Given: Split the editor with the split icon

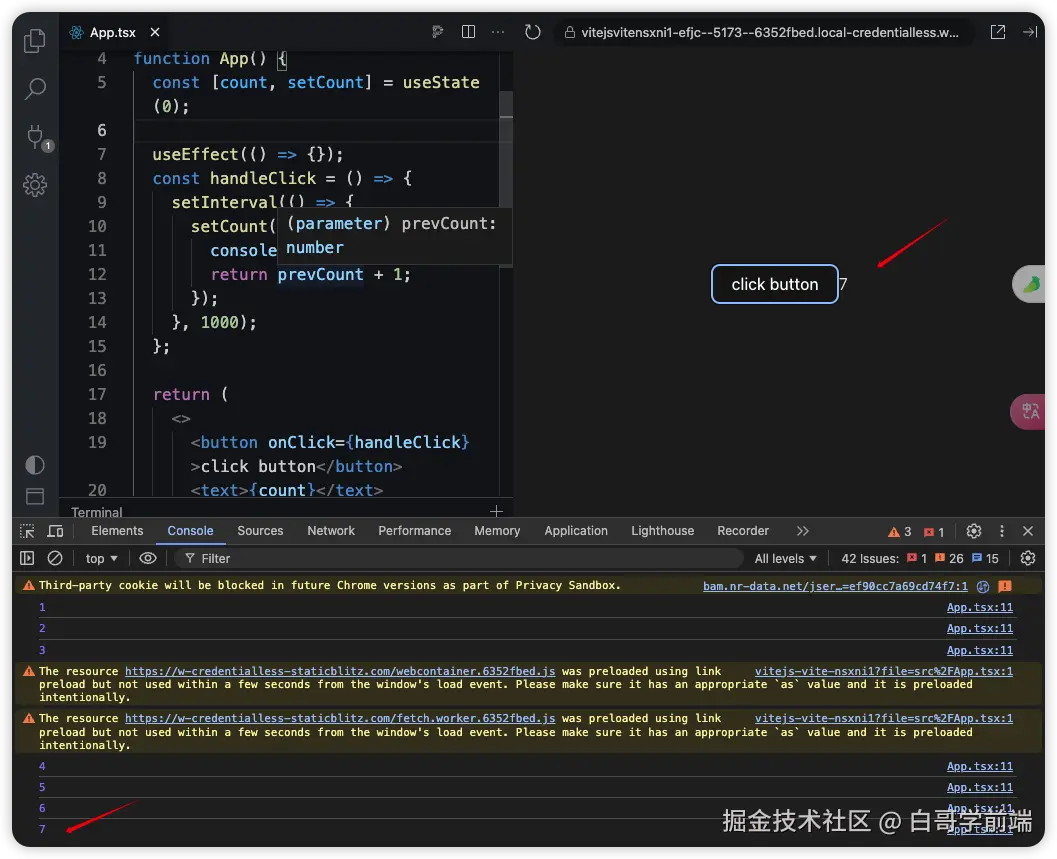Looking at the screenshot, I should point(469,32).
